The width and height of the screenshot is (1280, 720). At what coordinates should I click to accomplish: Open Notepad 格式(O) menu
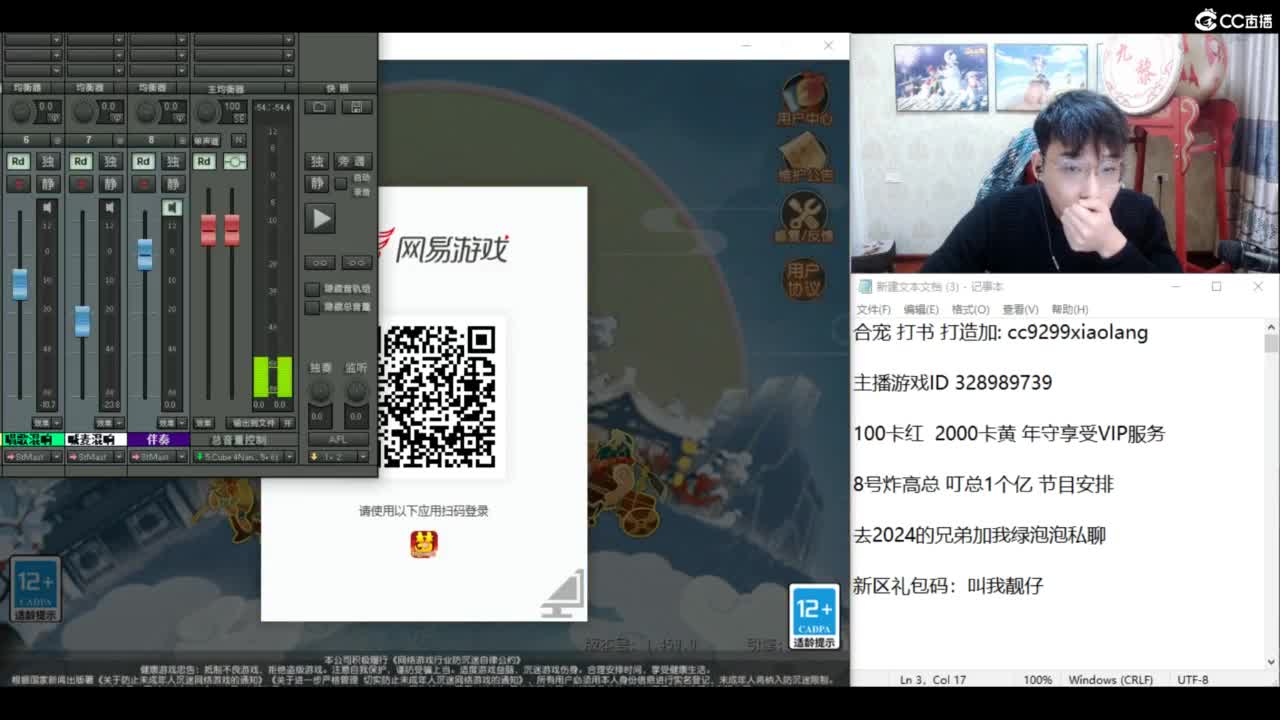pyautogui.click(x=970, y=309)
